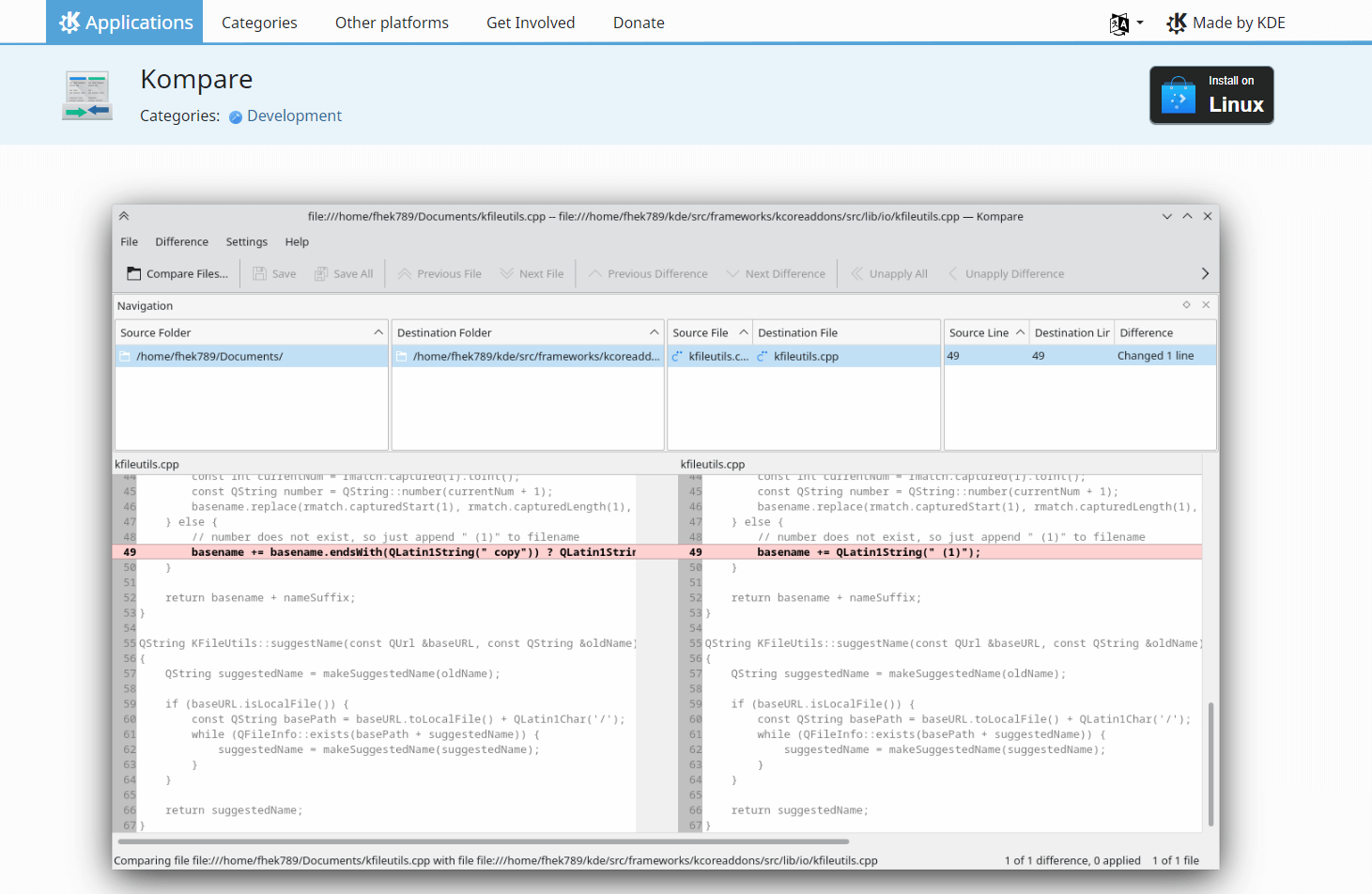Open the language selector in the site header
Screen dimensions: 1372x894
pyautogui.click(x=1124, y=23)
